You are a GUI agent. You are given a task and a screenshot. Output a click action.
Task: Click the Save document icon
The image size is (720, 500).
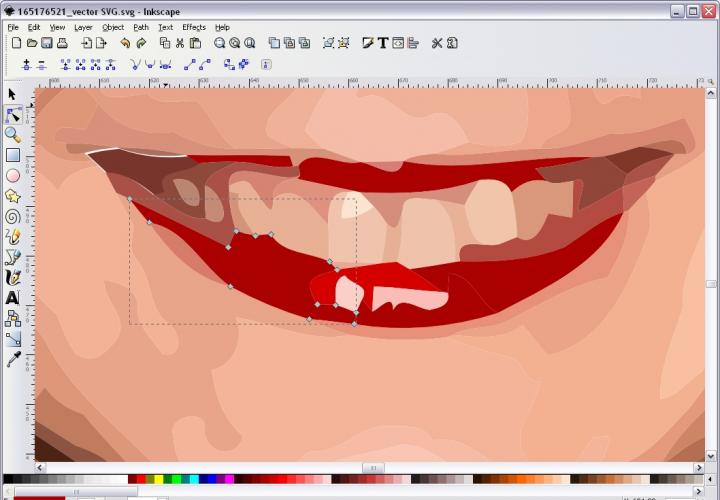[x=47, y=43]
